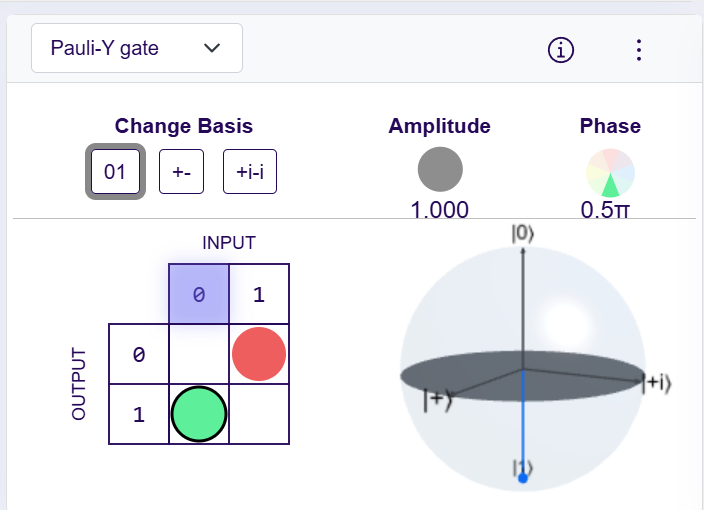Screen dimensions: 704x510
Task: Click the gray amplitude circle
Action: pos(440,169)
